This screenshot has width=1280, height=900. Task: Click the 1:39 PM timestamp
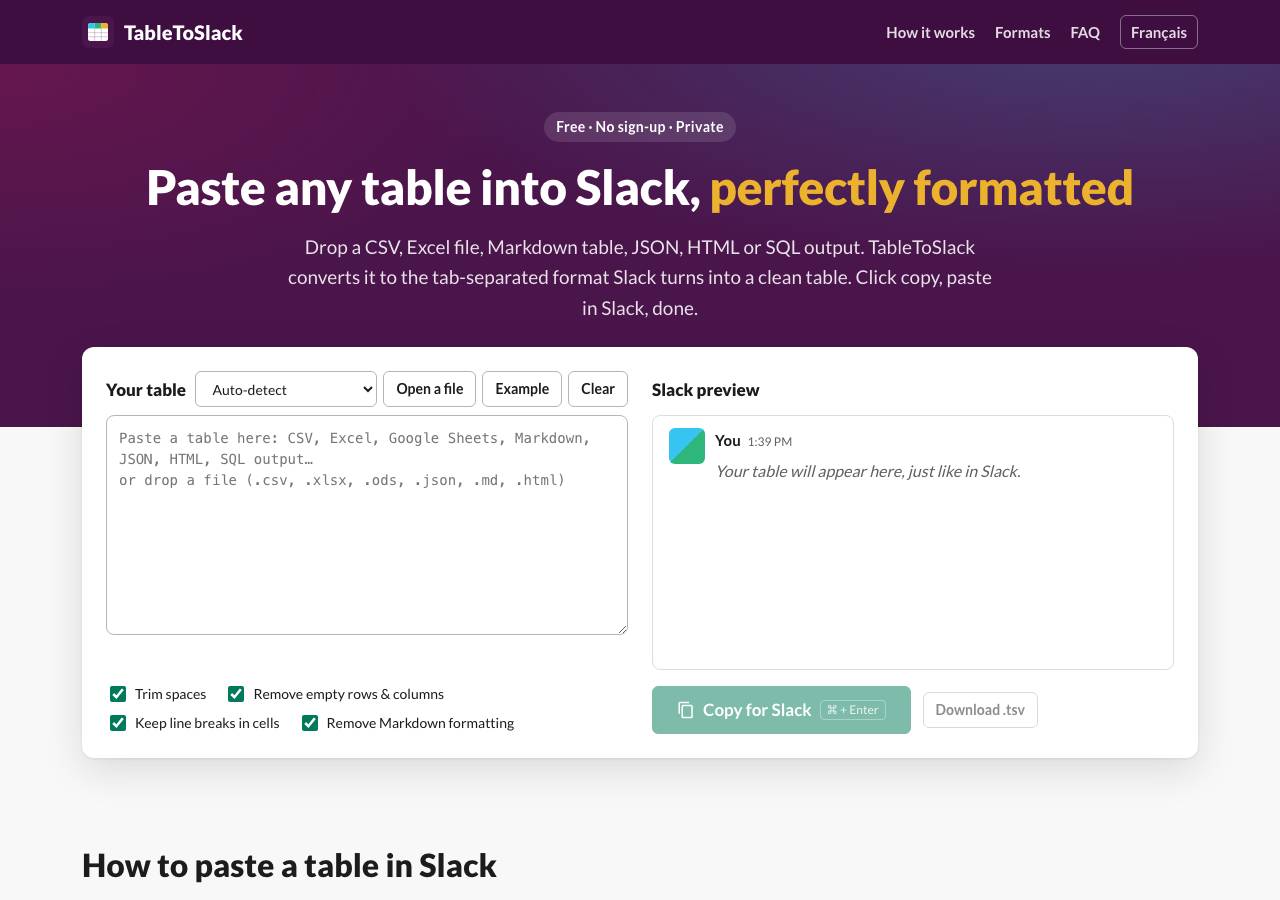770,442
